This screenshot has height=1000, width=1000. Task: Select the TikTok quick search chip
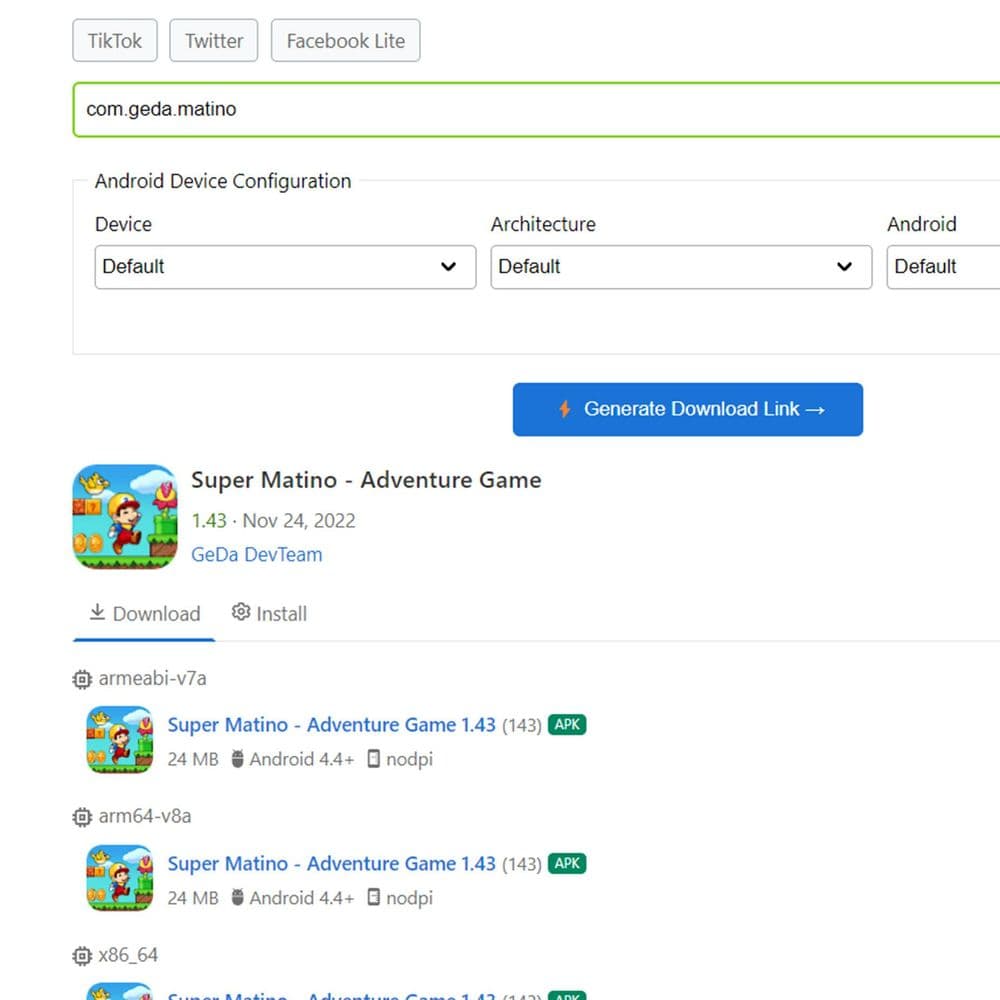114,40
